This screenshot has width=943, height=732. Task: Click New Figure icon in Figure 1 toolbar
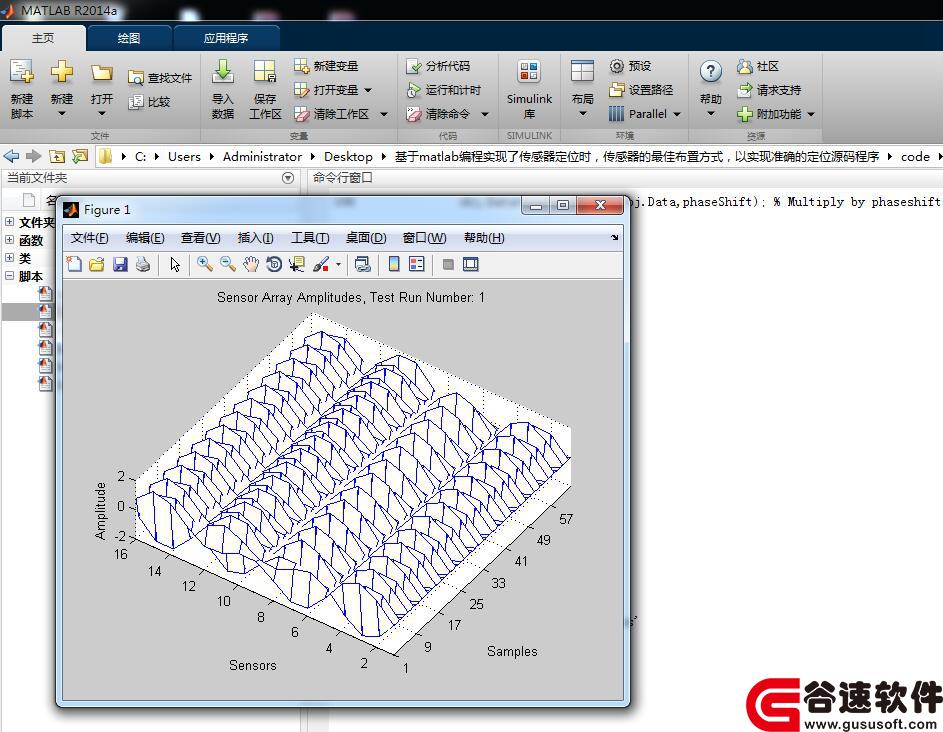click(x=74, y=264)
